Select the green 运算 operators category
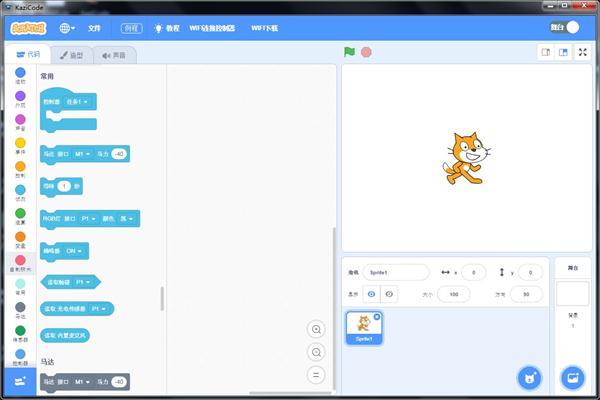 (20, 216)
